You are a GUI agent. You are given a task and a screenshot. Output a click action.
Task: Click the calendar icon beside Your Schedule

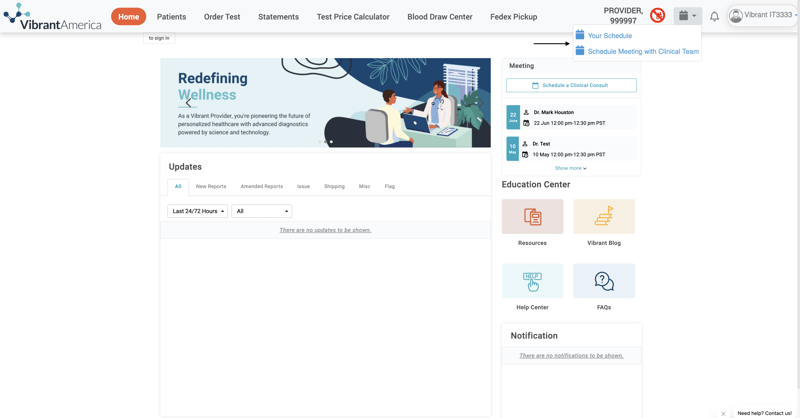tap(580, 35)
